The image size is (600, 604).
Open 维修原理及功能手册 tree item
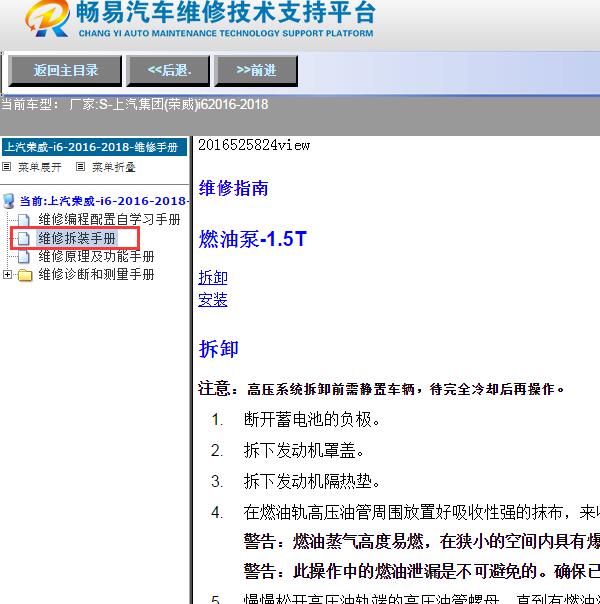click(x=96, y=256)
